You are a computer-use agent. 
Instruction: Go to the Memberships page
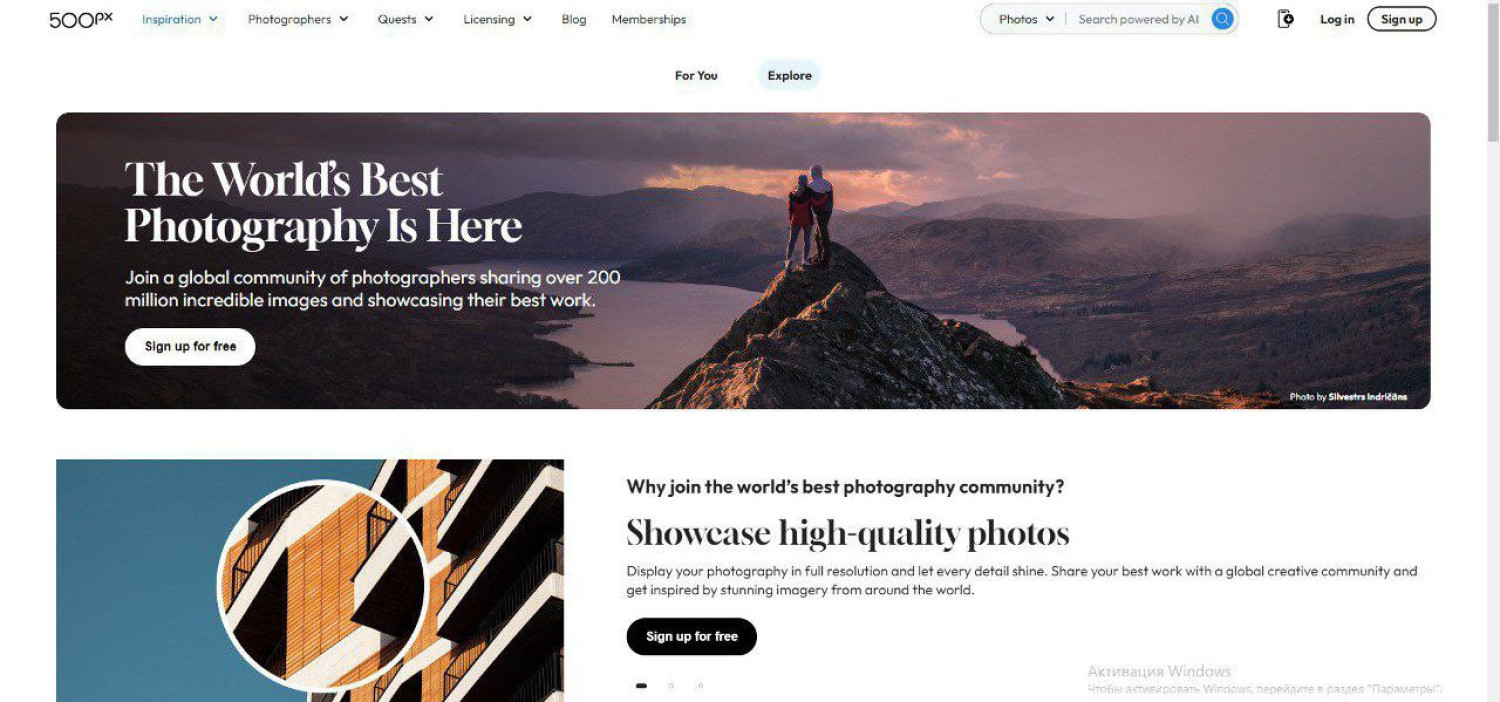coord(649,19)
